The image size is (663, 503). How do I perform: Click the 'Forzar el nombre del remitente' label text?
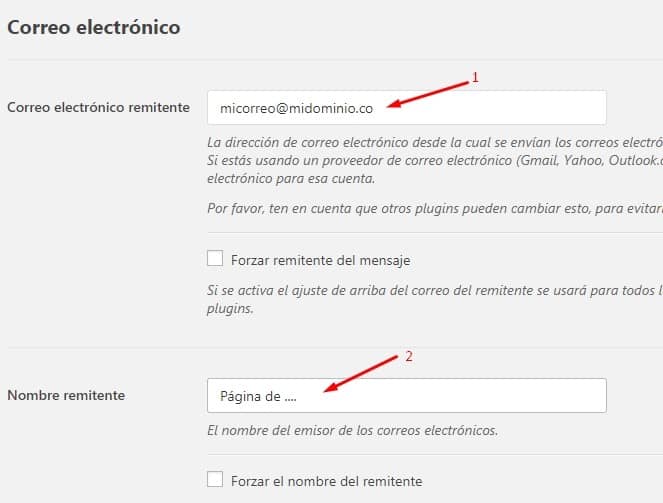pos(326,480)
